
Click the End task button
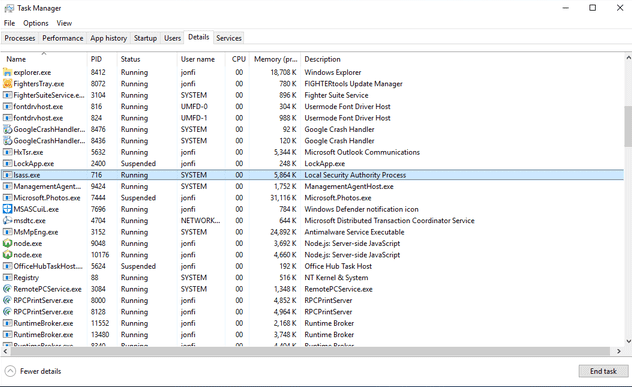pyautogui.click(x=603, y=371)
